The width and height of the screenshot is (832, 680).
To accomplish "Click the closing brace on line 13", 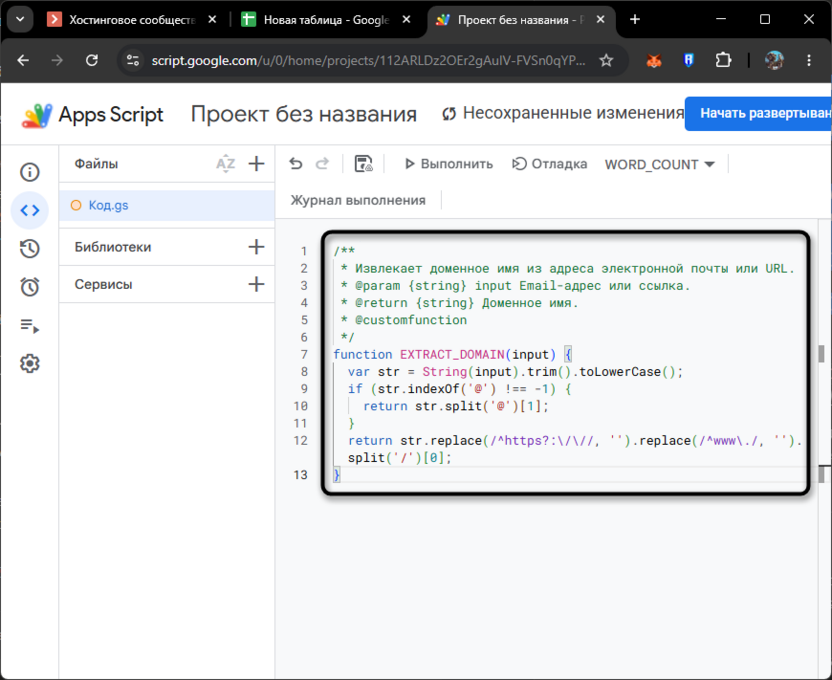I will pyautogui.click(x=336, y=475).
